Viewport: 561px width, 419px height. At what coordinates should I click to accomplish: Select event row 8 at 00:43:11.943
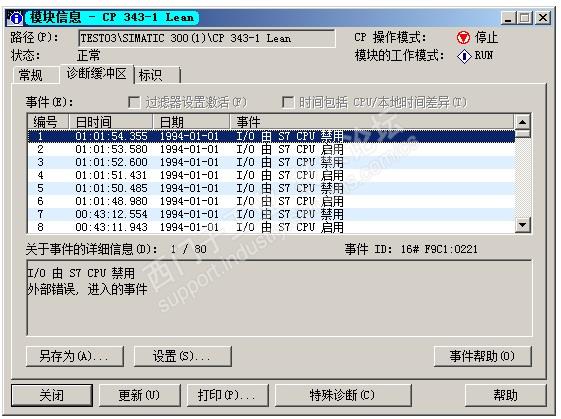(x=271, y=227)
